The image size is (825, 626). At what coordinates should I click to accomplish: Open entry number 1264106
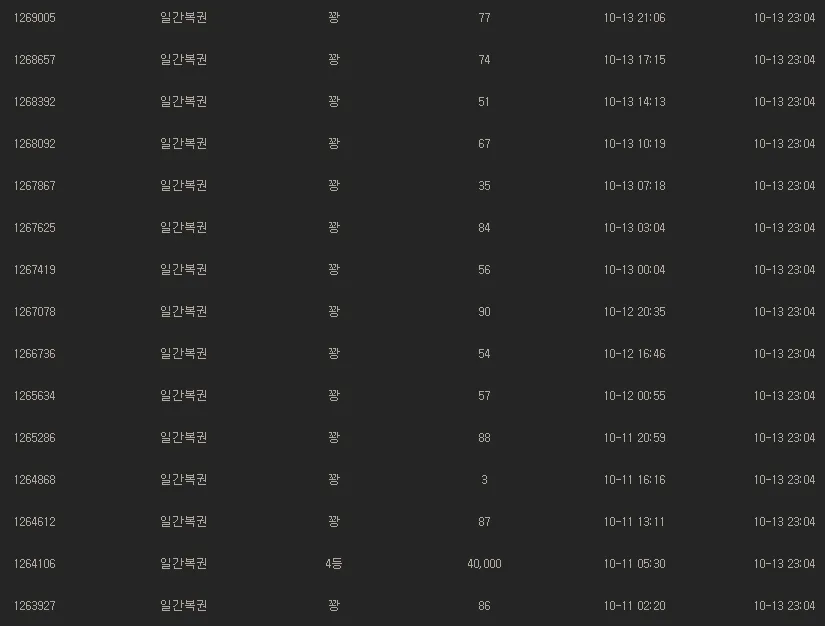(35, 564)
